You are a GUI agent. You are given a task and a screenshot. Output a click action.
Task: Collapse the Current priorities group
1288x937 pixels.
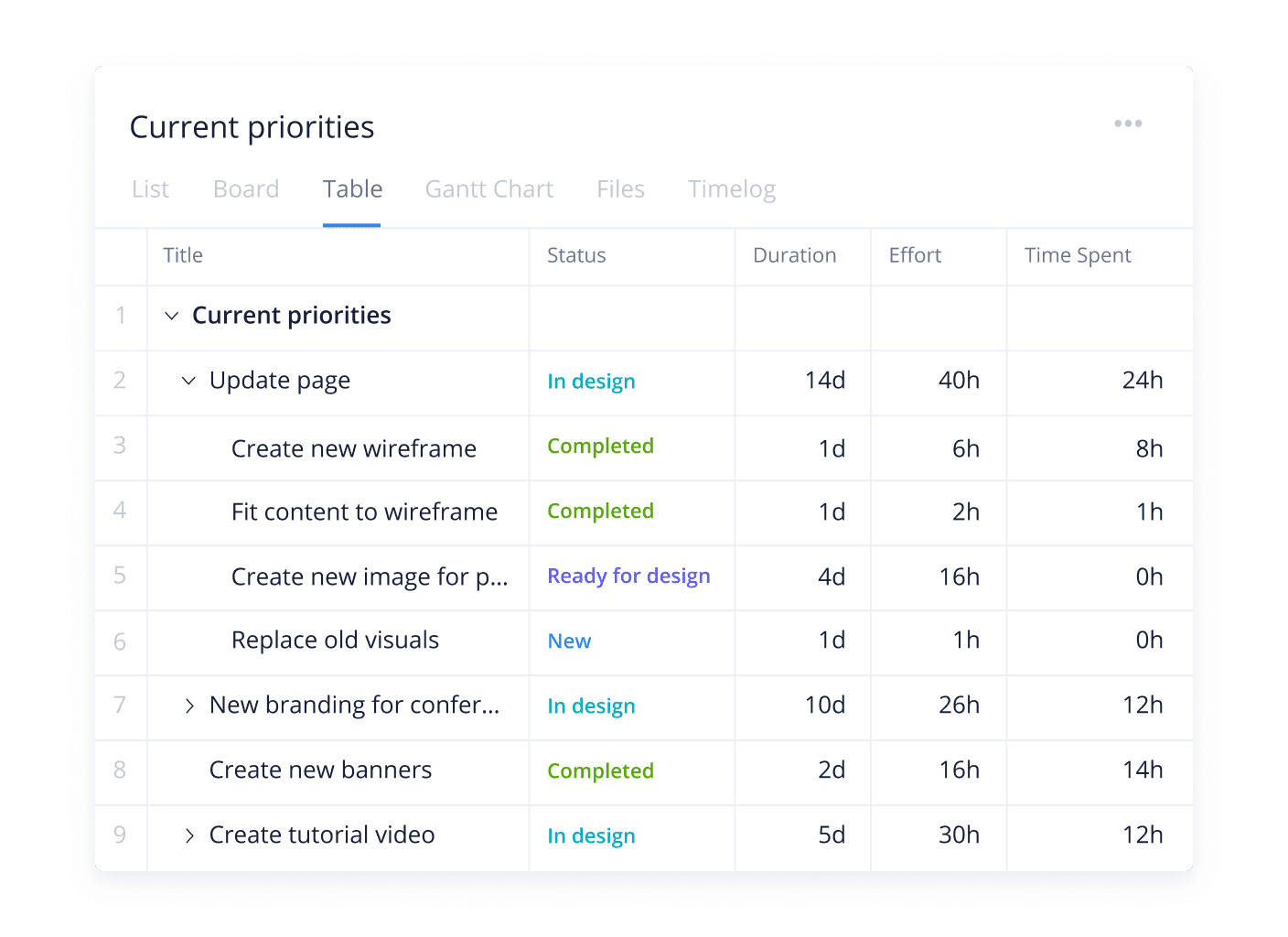pyautogui.click(x=171, y=316)
